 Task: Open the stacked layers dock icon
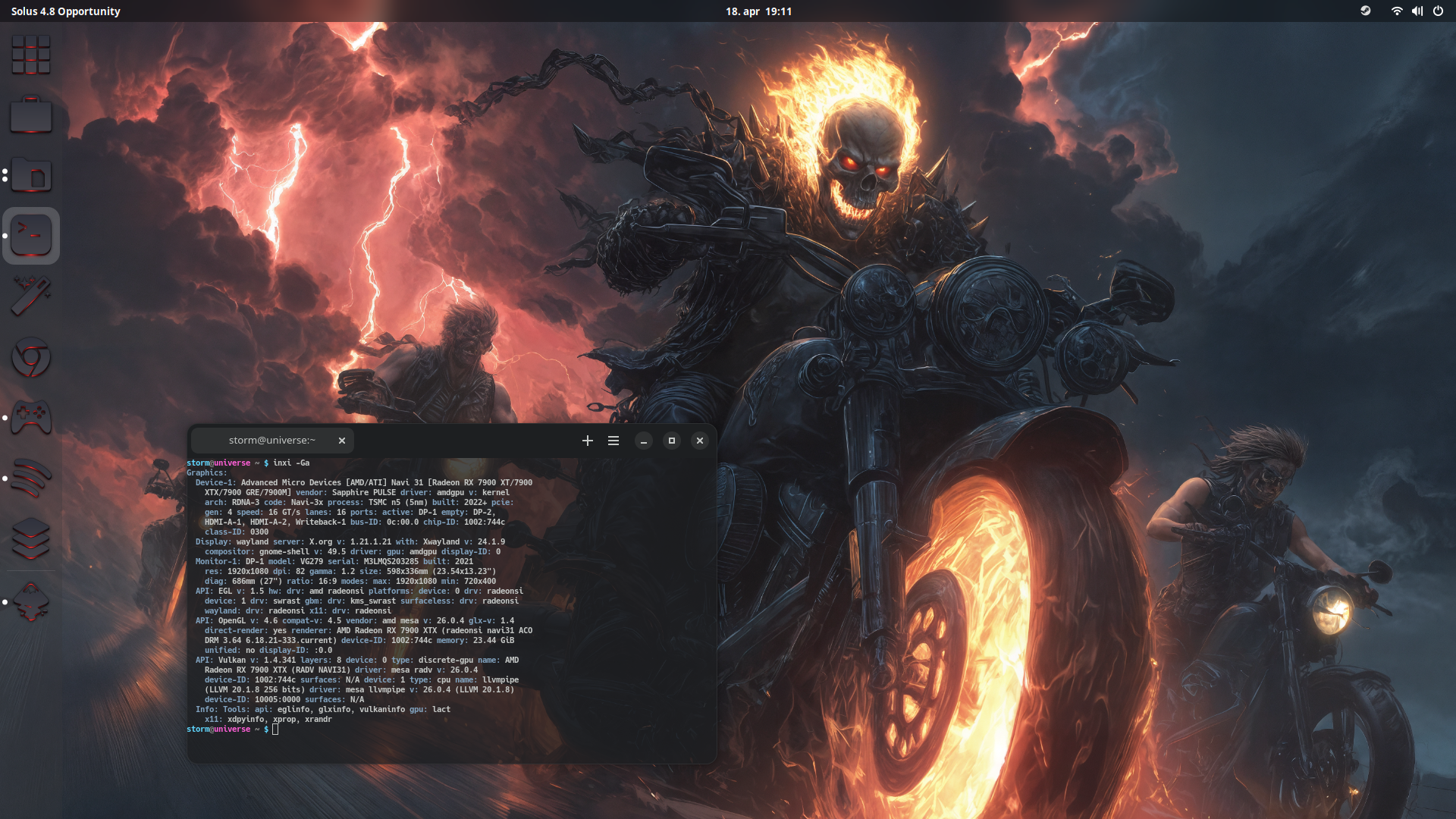[31, 538]
